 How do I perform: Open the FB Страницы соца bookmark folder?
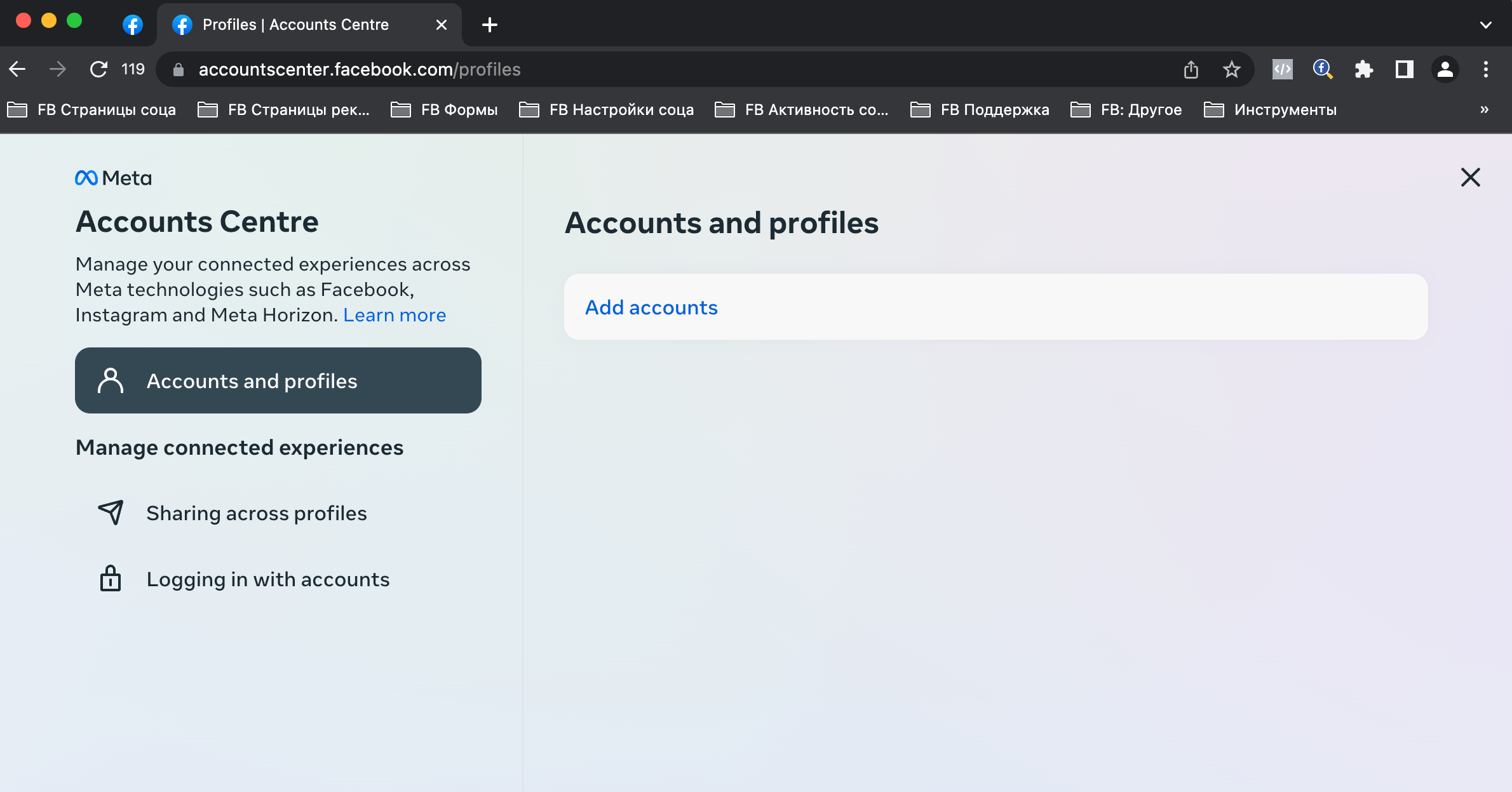click(92, 109)
